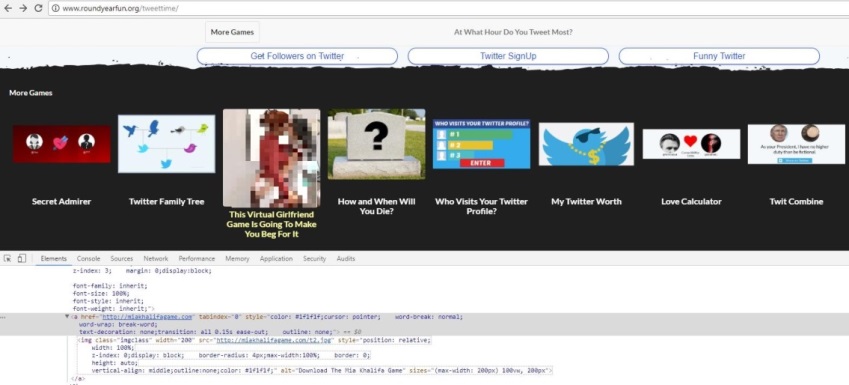Open the More Games button
Image resolution: width=849 pixels, height=385 pixels.
[x=232, y=32]
